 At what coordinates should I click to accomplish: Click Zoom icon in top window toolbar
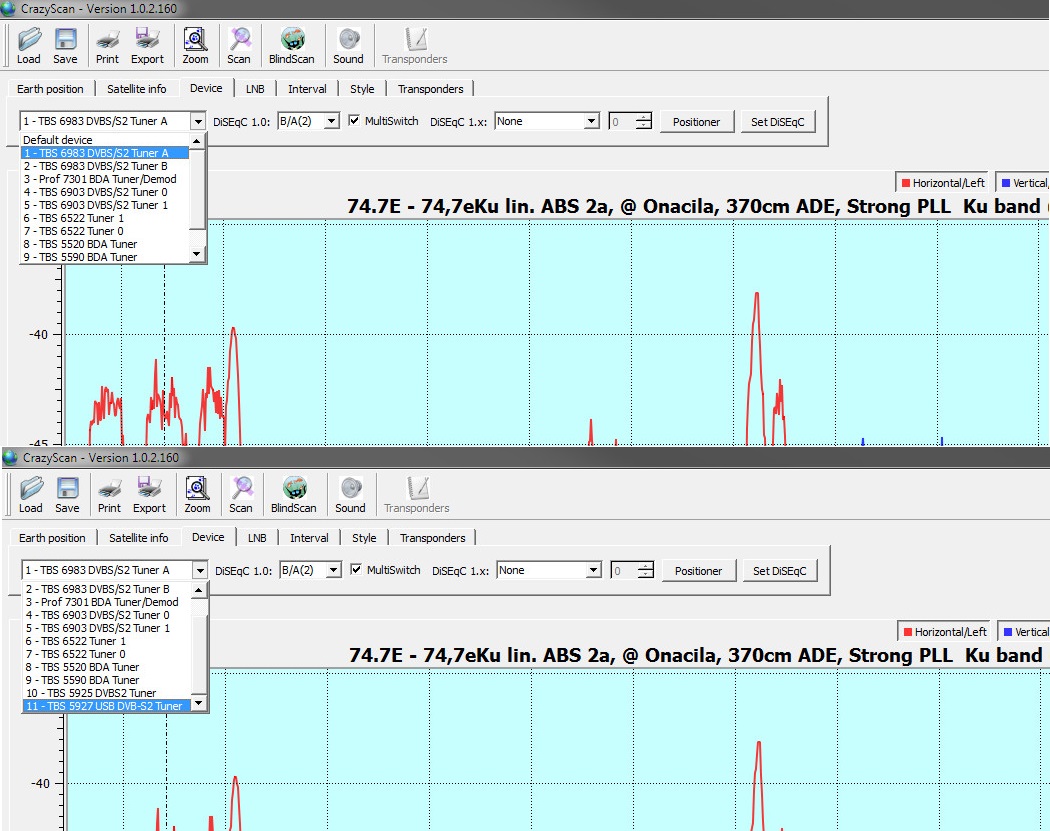point(195,39)
